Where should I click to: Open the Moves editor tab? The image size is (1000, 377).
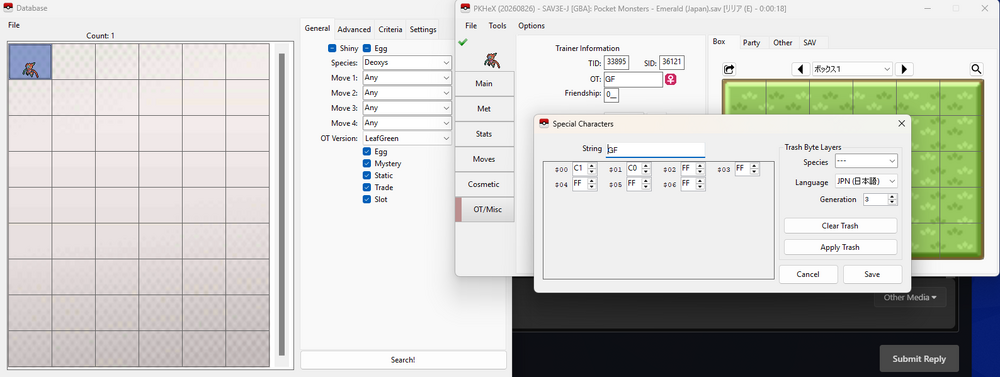(484, 159)
